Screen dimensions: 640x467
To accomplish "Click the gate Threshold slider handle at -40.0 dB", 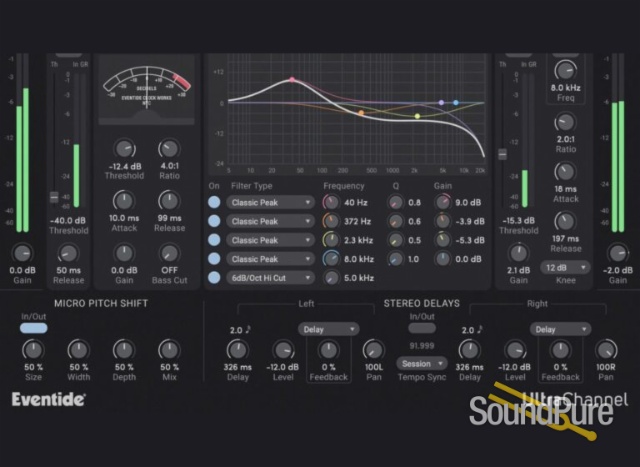I will click(x=54, y=197).
